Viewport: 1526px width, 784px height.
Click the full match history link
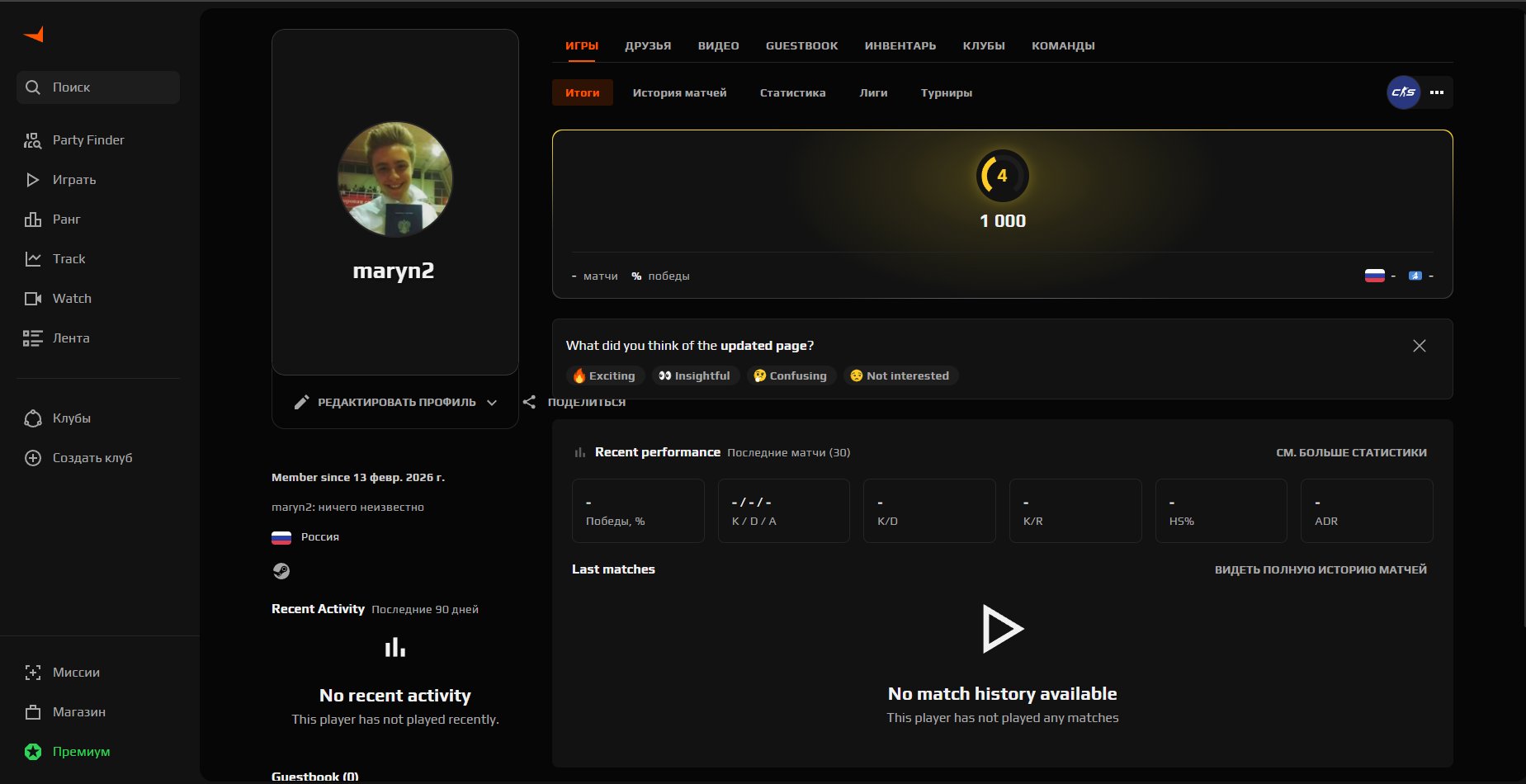pos(1320,570)
